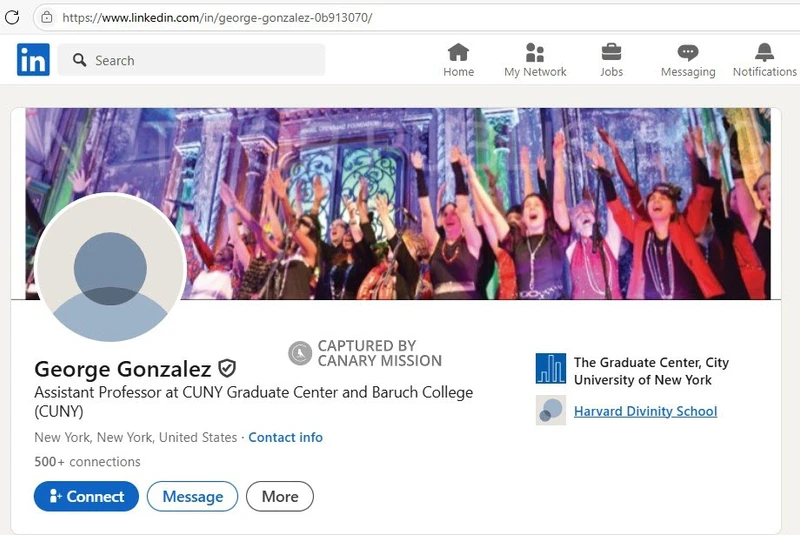Follow the Harvard Divinity School link
The image size is (800, 535).
pos(645,411)
